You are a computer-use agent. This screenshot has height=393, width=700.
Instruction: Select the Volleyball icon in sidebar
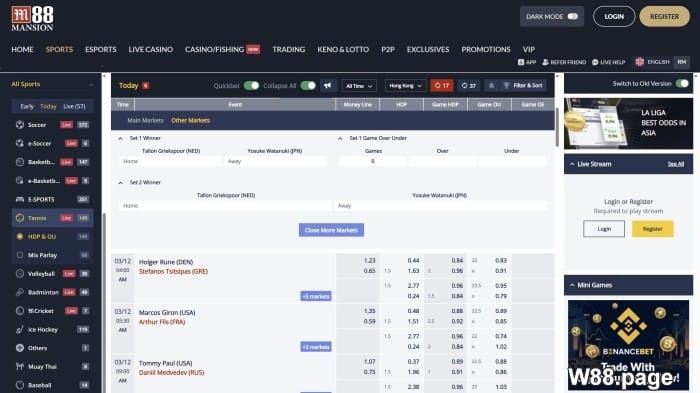coord(20,274)
